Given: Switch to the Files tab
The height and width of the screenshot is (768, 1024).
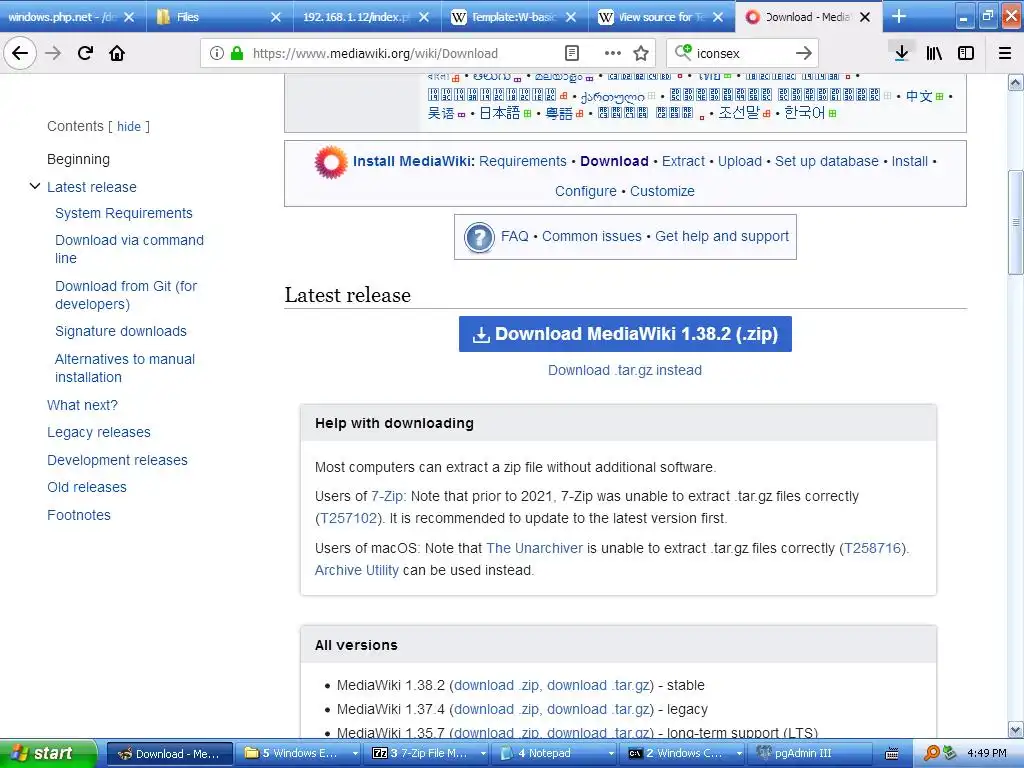Looking at the screenshot, I should coord(209,17).
